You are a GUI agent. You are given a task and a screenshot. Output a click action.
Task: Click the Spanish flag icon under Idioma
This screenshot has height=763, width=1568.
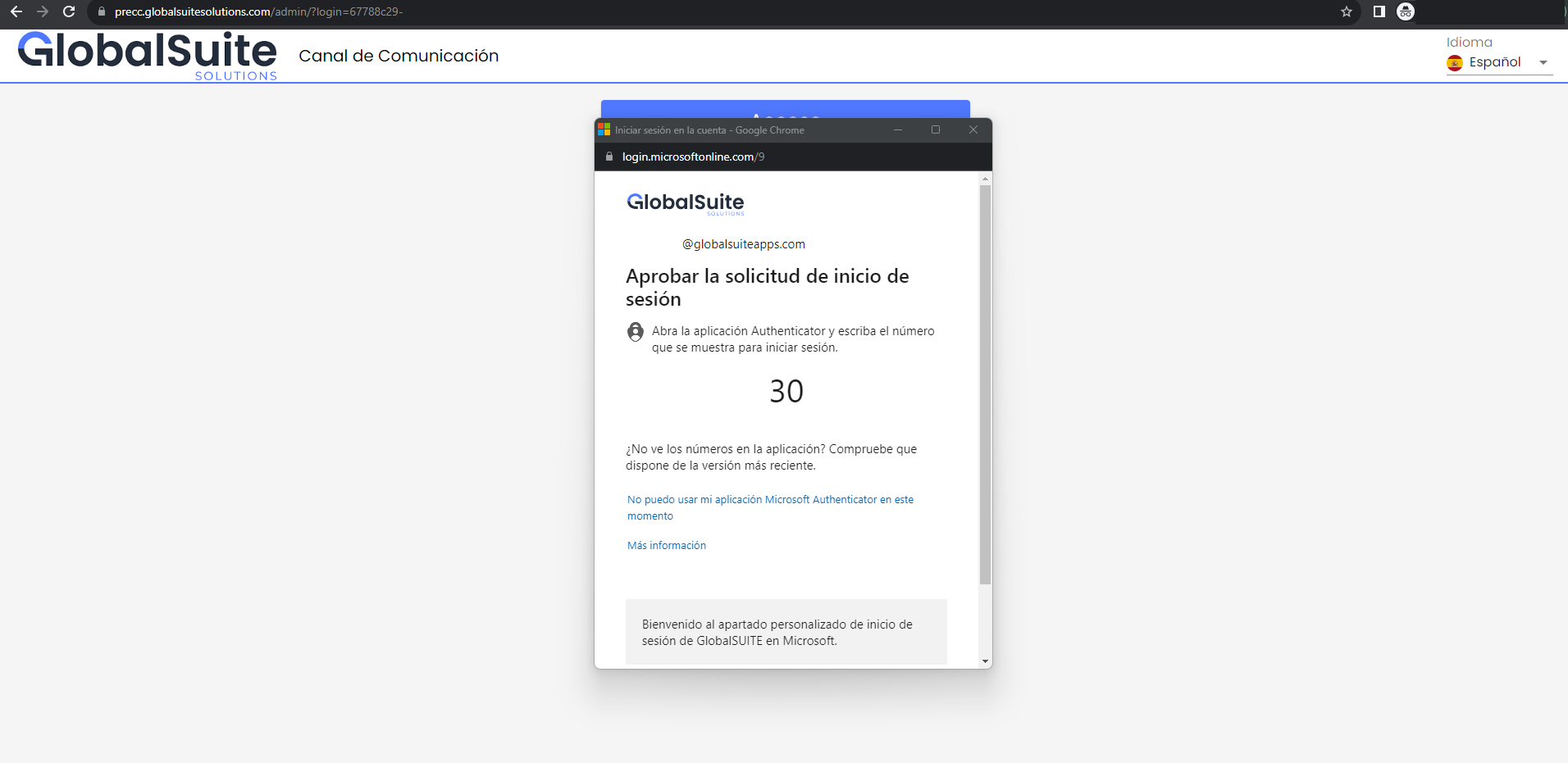[1455, 63]
